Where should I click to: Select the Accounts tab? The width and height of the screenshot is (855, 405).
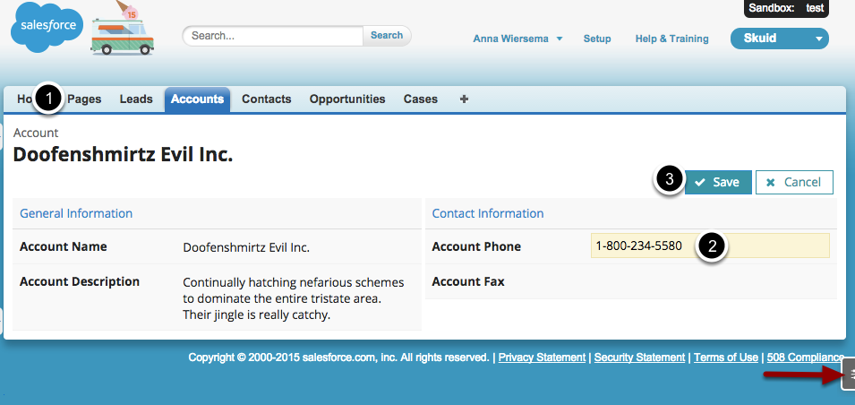coord(197,99)
